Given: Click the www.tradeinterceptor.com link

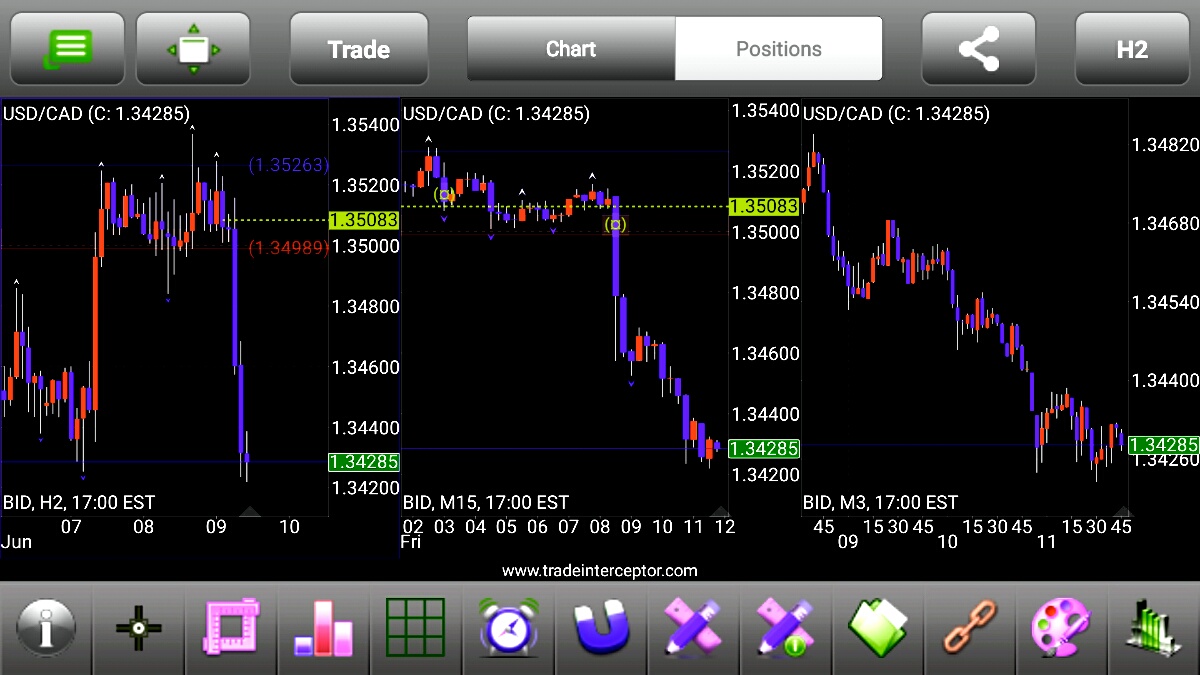Looking at the screenshot, I should point(600,571).
